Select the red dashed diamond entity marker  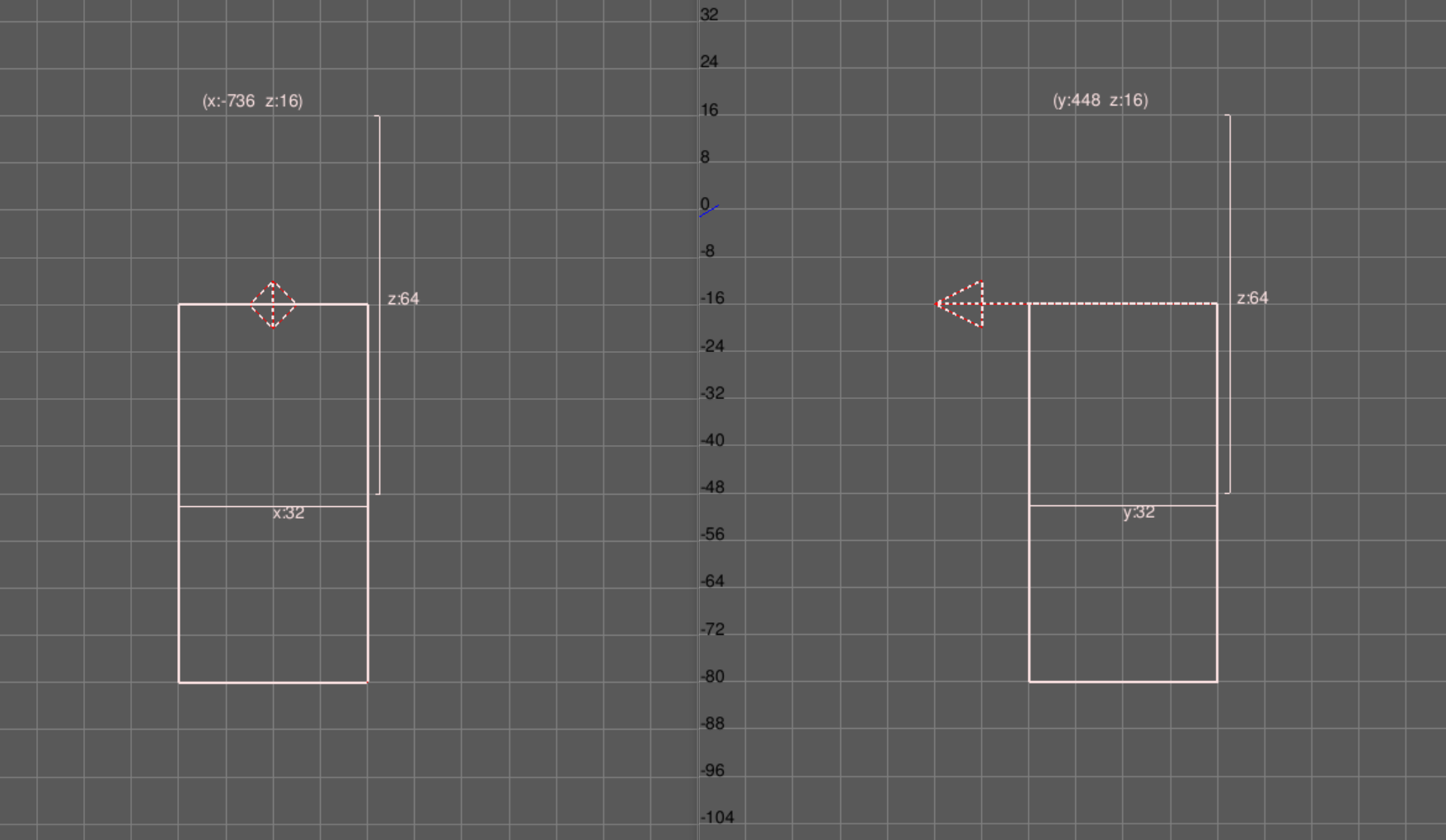click(273, 304)
